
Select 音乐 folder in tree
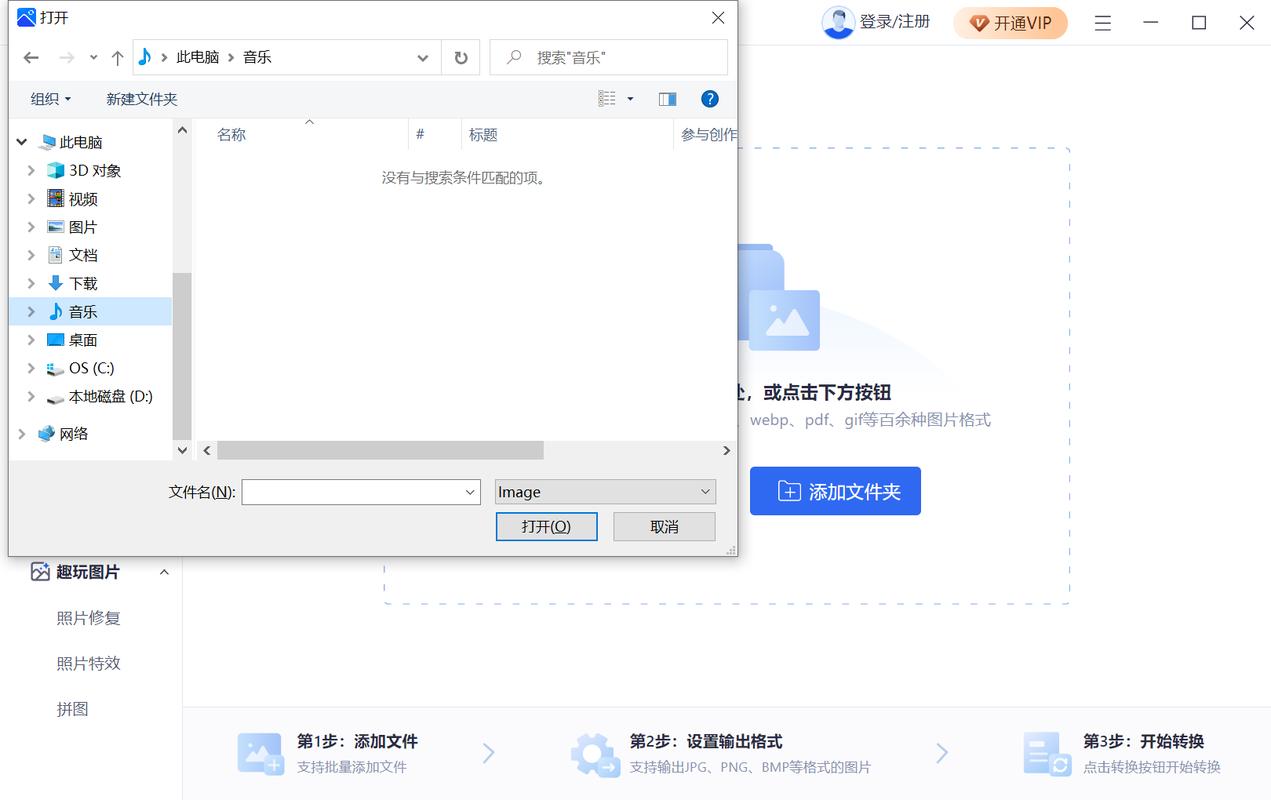click(83, 312)
